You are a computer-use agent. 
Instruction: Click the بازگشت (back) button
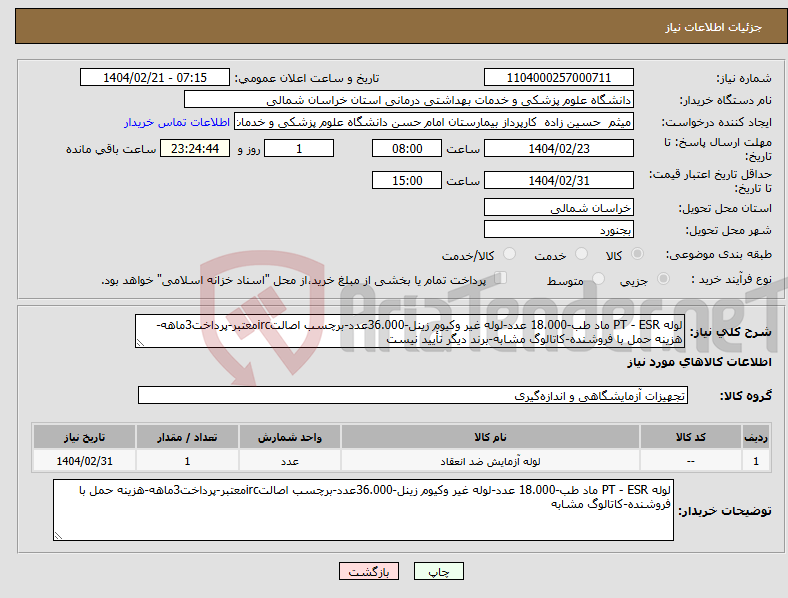coord(369,571)
